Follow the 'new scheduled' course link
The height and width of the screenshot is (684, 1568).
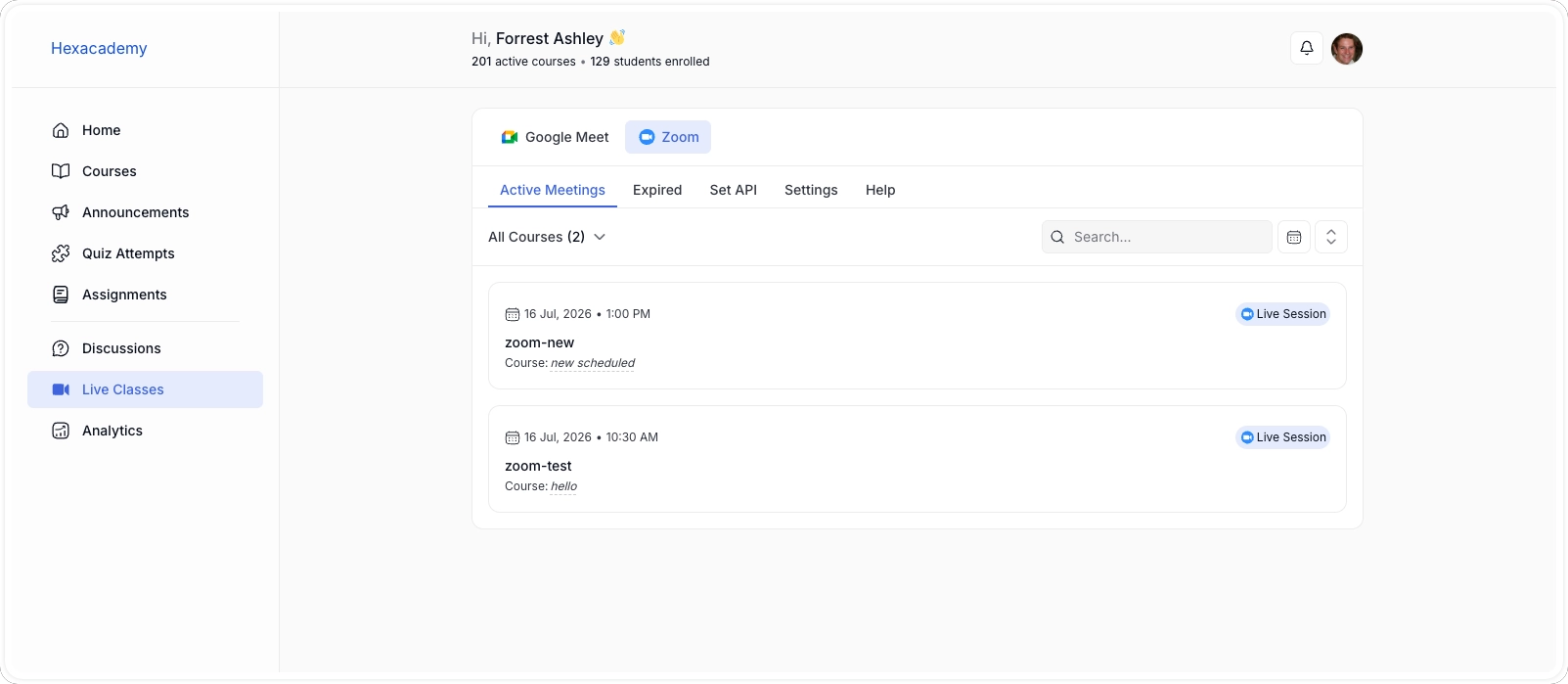593,363
